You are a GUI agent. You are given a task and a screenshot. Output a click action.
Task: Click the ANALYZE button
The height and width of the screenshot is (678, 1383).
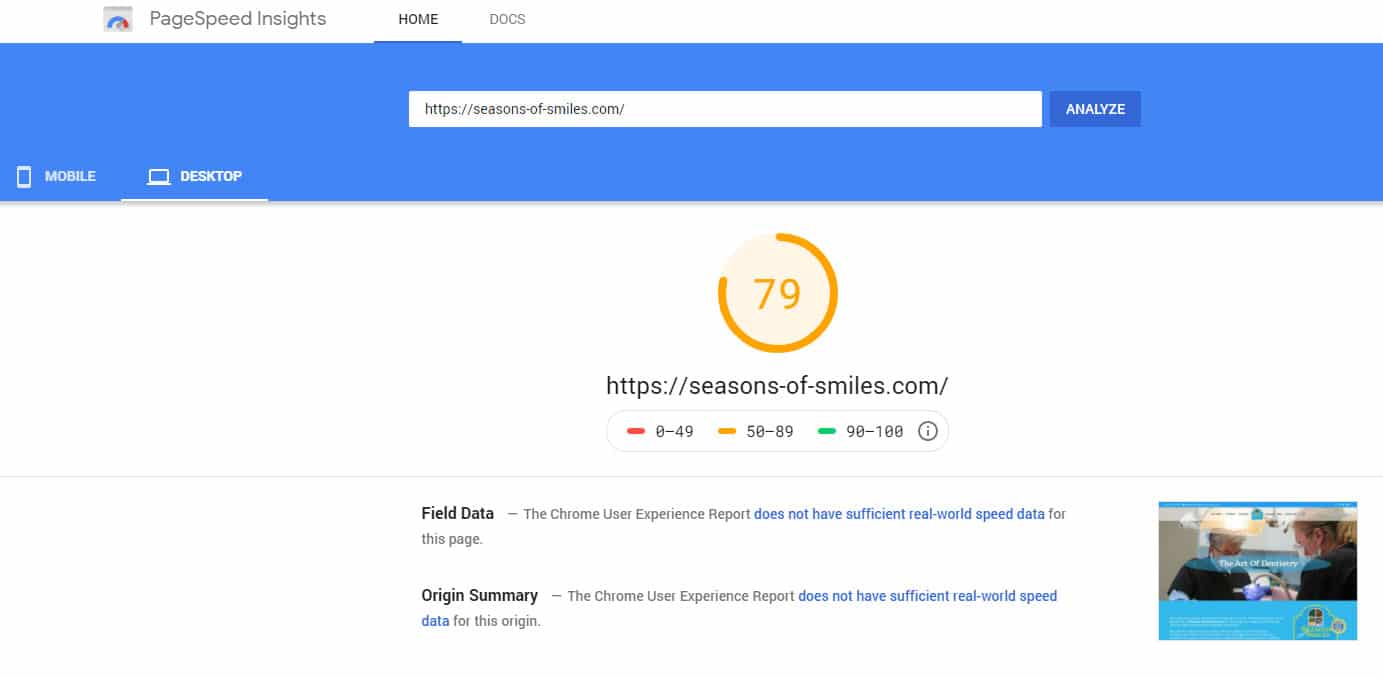click(1095, 109)
